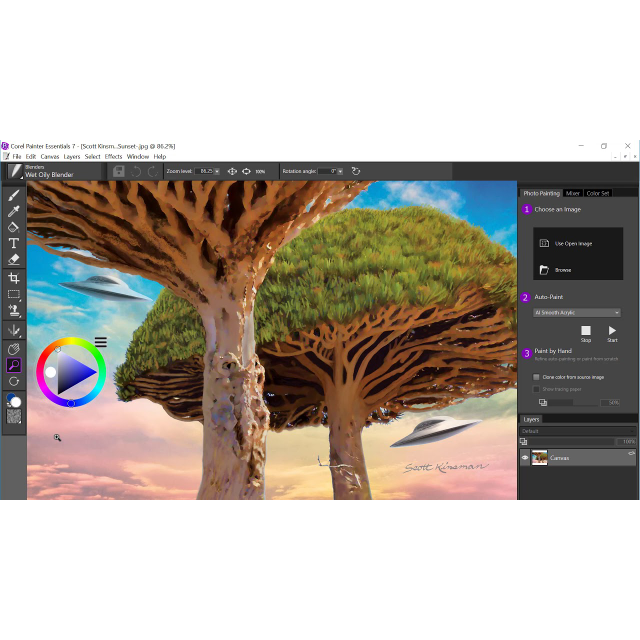
Task: Select the Text tool
Action: click(13, 243)
